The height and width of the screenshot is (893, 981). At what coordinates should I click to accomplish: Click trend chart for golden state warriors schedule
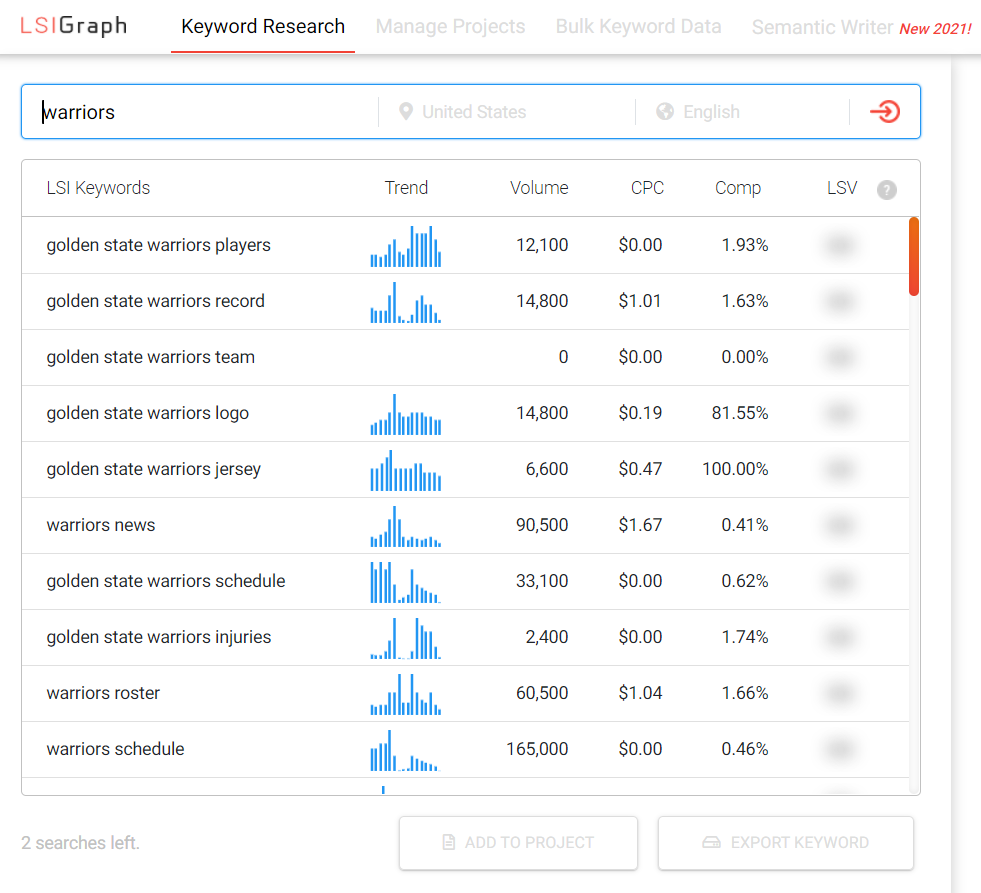(x=405, y=582)
